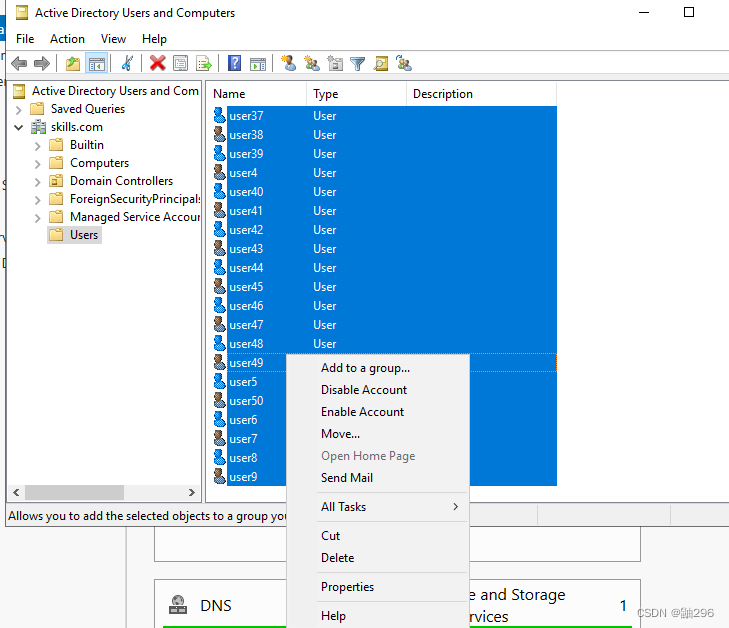Viewport: 729px width, 628px height.
Task: Click Properties in the context menu
Action: [x=347, y=587]
